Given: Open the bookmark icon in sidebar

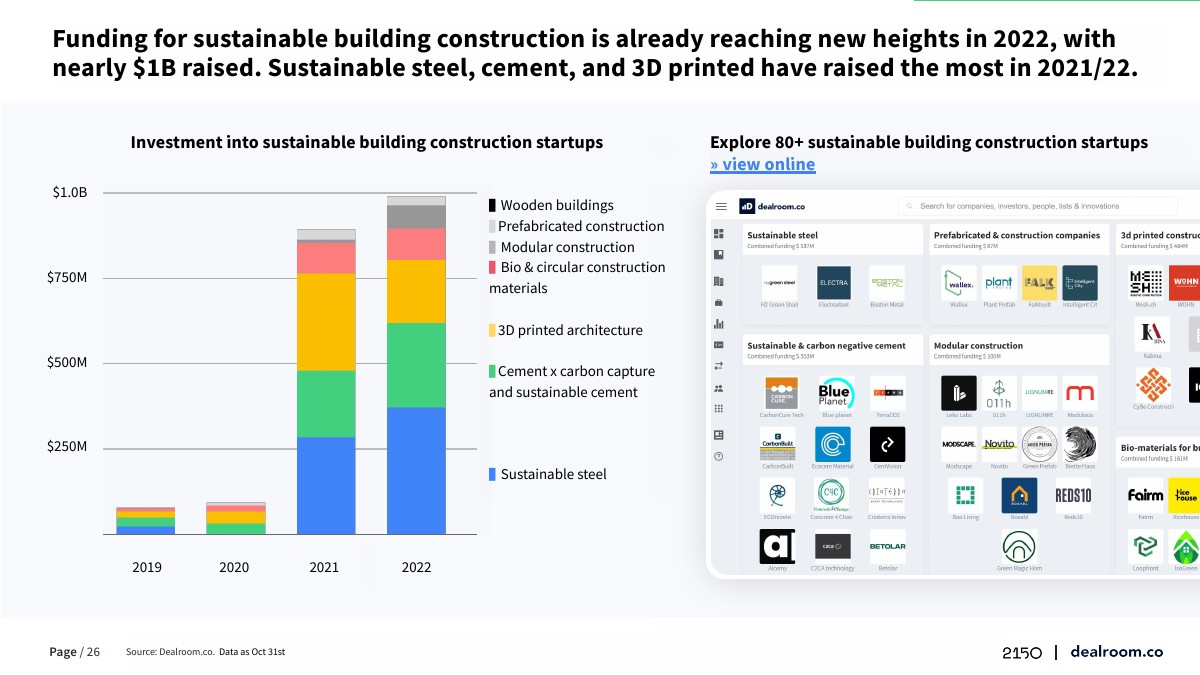Looking at the screenshot, I should tap(719, 255).
